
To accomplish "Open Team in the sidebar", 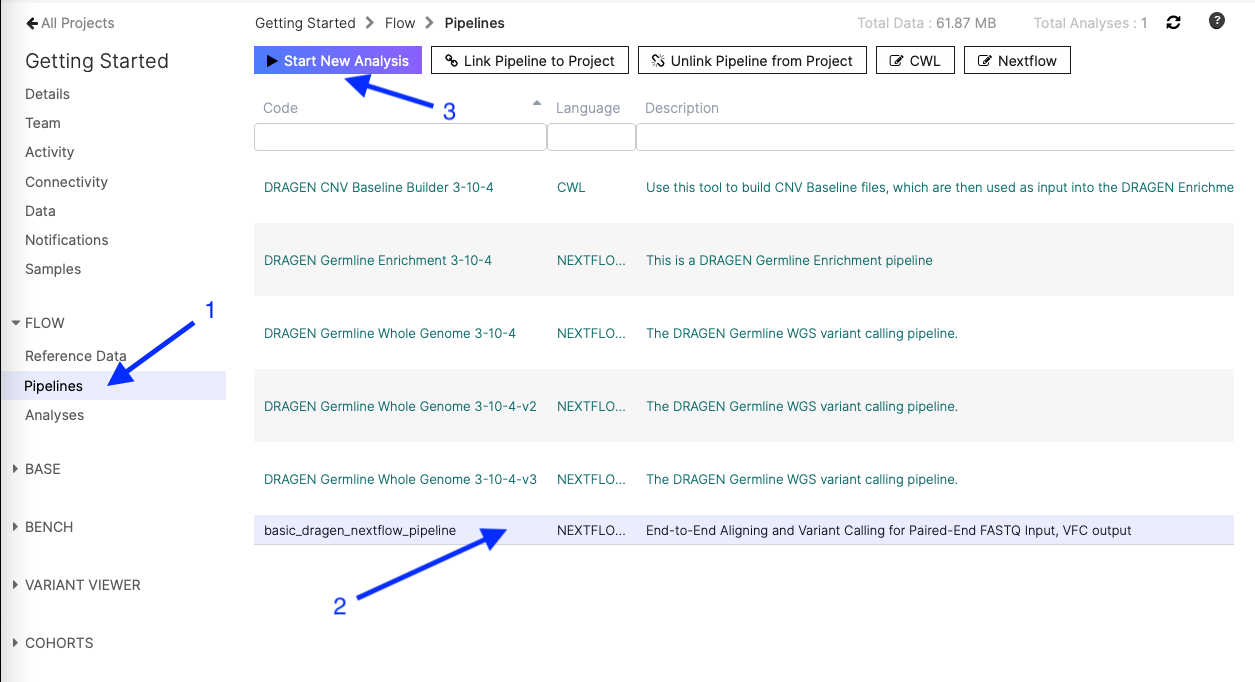I will tap(43, 123).
